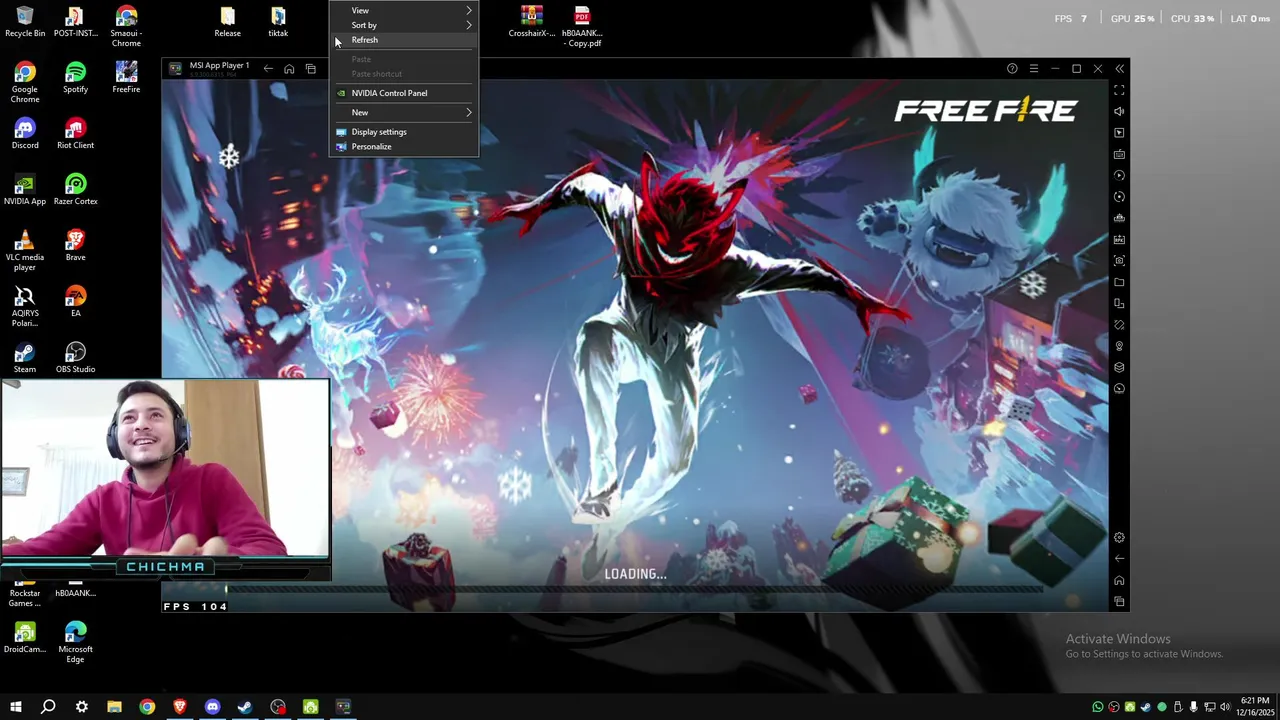Open App Player settings gear in sidebar

tap(1119, 538)
